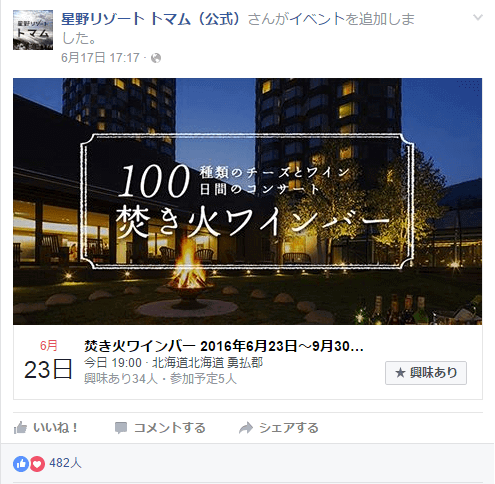Open 星野リゾート トマム（公式） page link
The height and width of the screenshot is (484, 495).
pyautogui.click(x=150, y=19)
